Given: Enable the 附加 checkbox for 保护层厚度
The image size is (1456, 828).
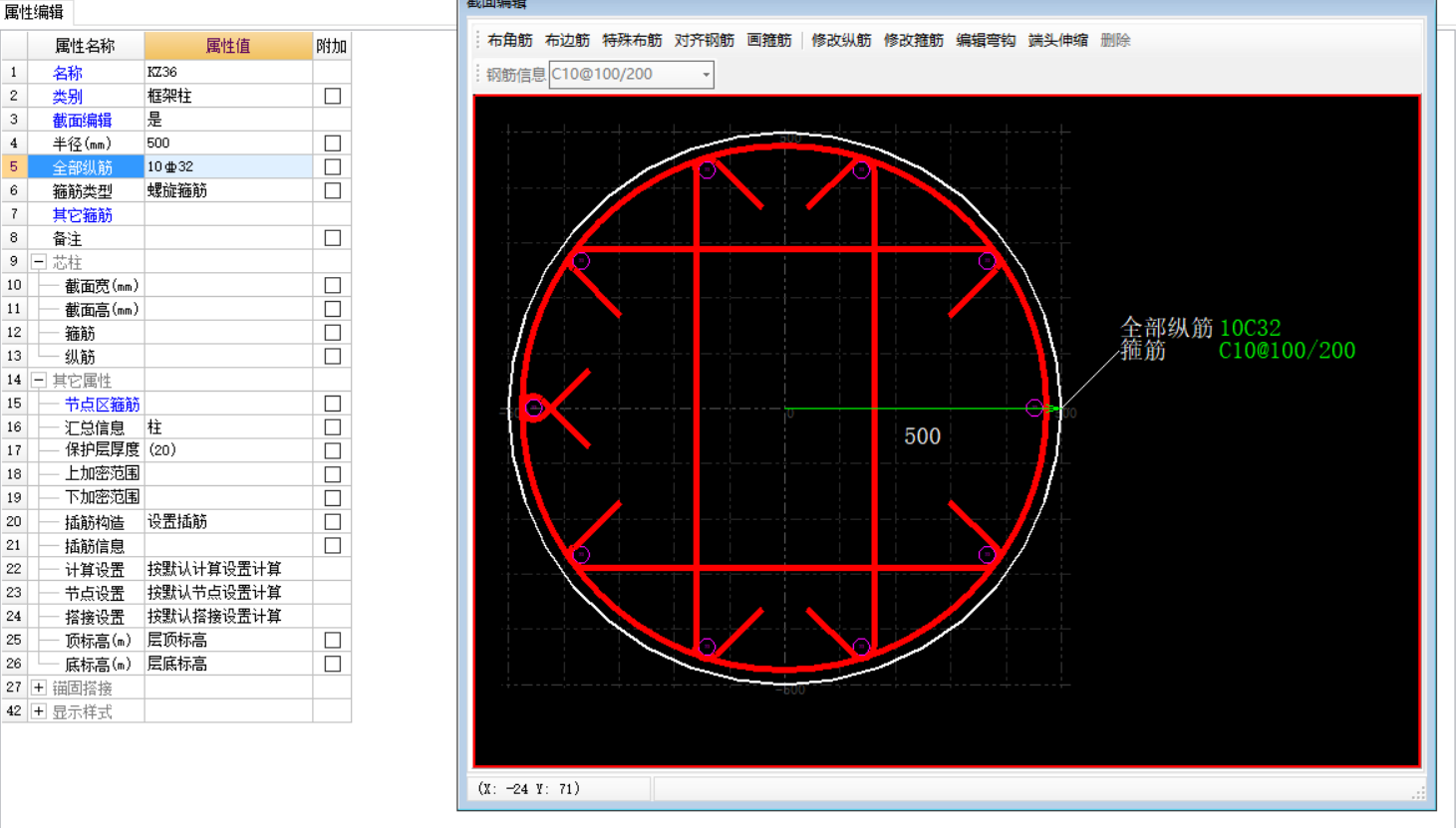Looking at the screenshot, I should click(333, 451).
